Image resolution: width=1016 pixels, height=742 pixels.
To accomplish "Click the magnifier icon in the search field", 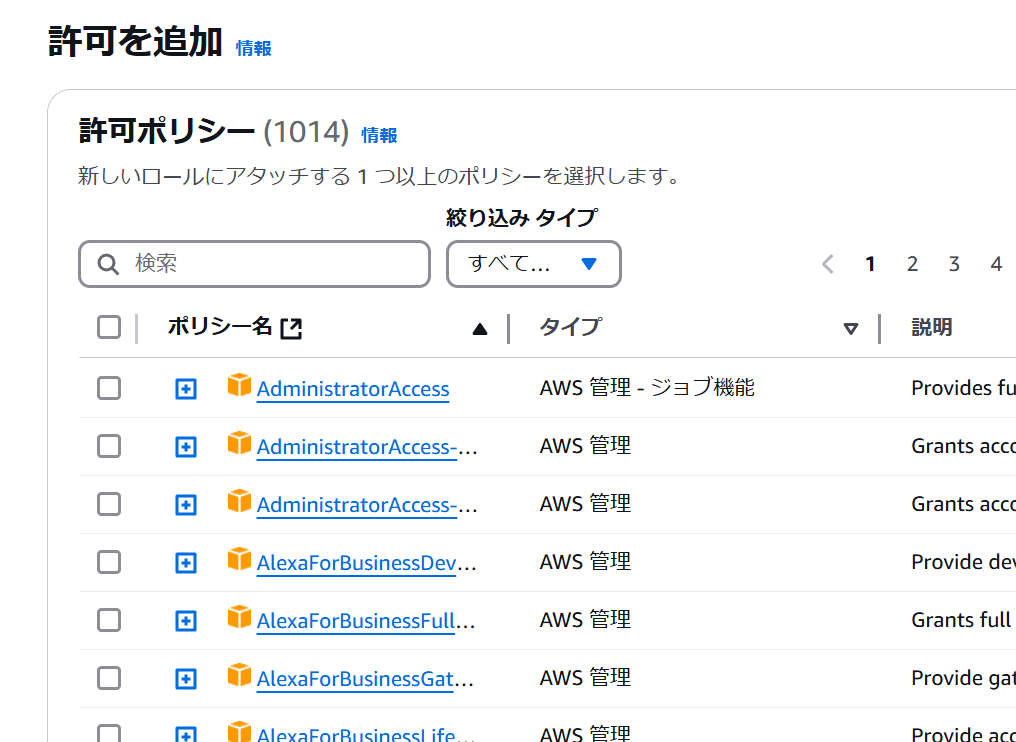I will point(107,263).
